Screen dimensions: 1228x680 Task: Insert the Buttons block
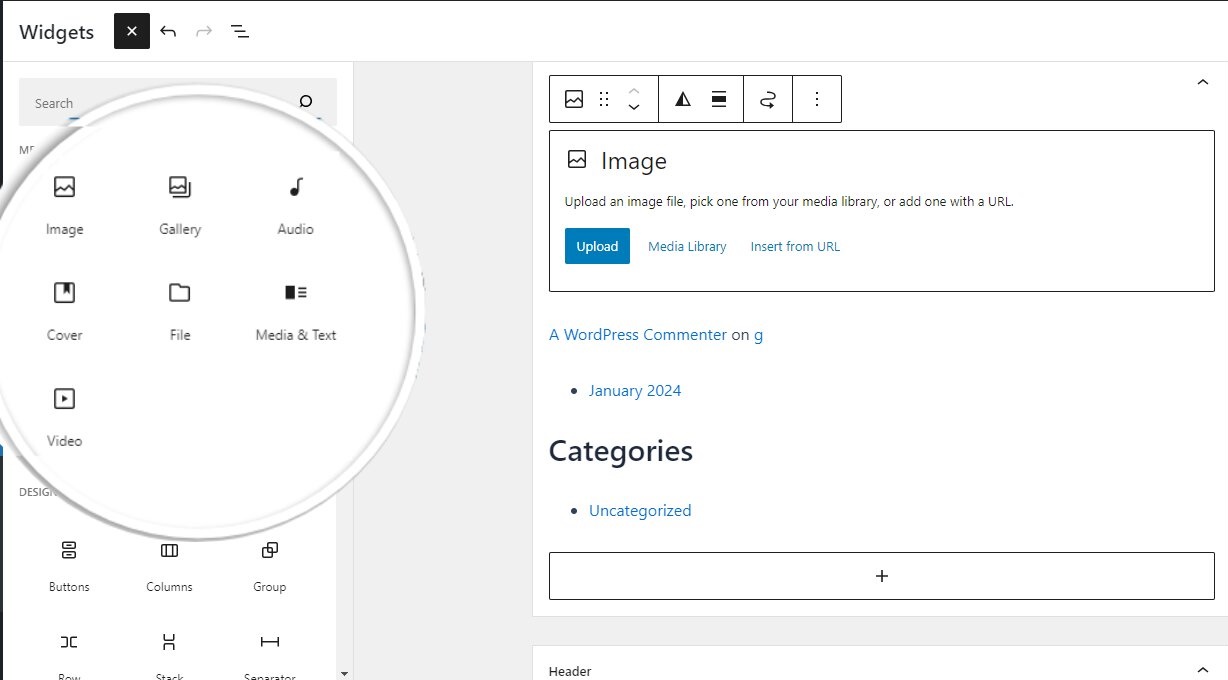click(69, 564)
